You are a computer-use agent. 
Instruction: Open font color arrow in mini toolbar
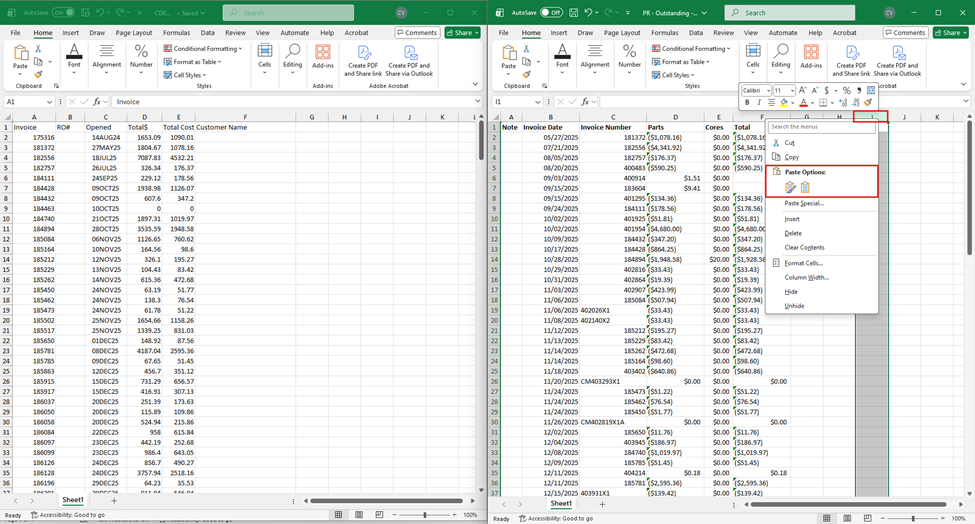tap(812, 103)
